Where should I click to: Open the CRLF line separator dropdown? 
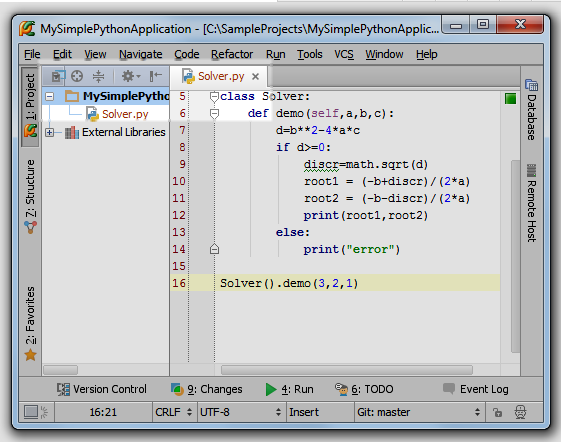[x=174, y=412]
